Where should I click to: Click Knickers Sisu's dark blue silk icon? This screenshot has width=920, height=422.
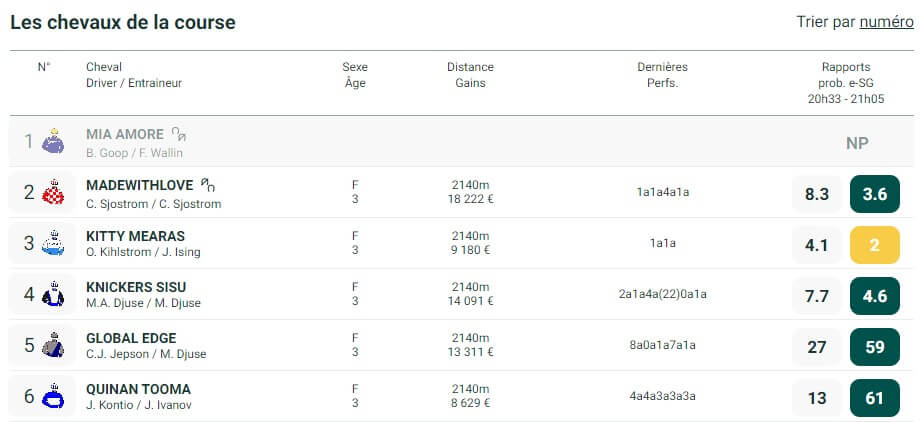tap(53, 294)
